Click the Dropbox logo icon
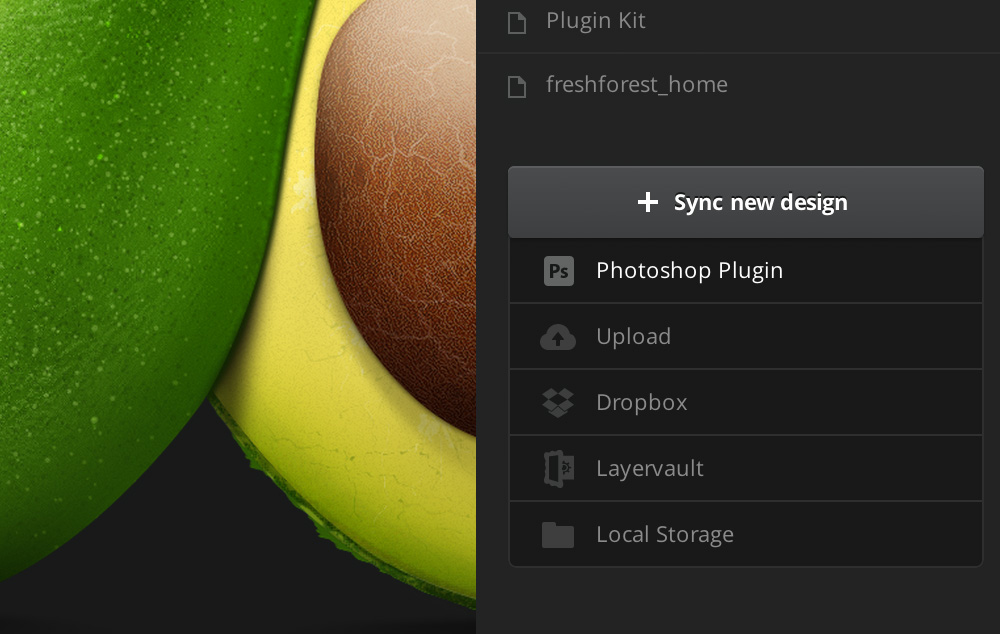1000x634 pixels. pos(558,403)
